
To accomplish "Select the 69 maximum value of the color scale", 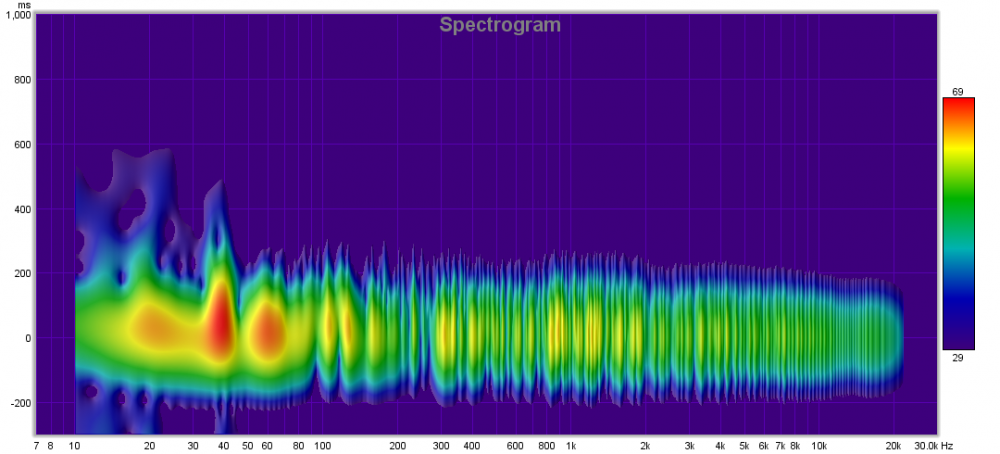I will pyautogui.click(x=957, y=92).
